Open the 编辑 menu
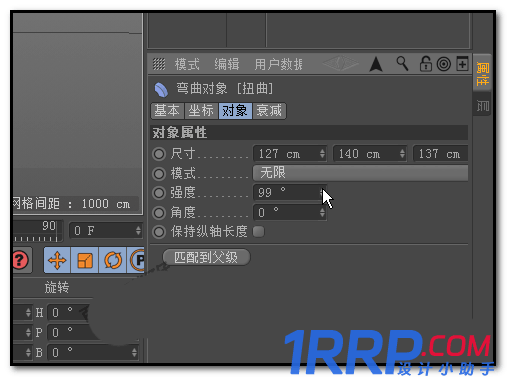Screen dimensions: 507x377 click(227, 64)
